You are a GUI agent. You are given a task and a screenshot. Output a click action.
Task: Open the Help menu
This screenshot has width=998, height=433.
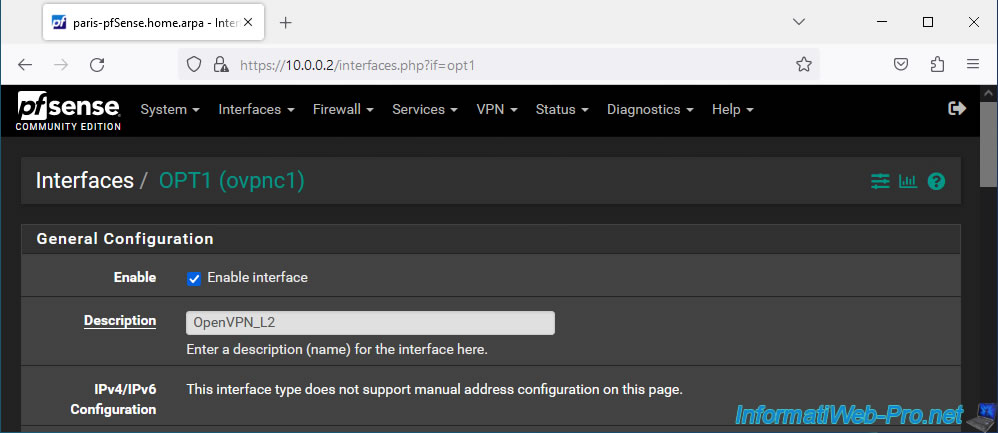tap(733, 110)
